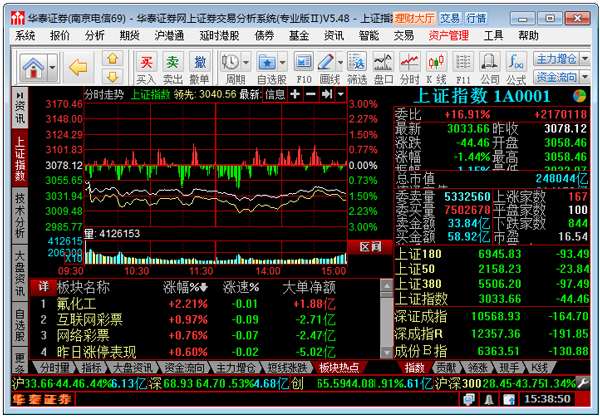Switch to the 板块热点 bottom tab

tap(339, 368)
